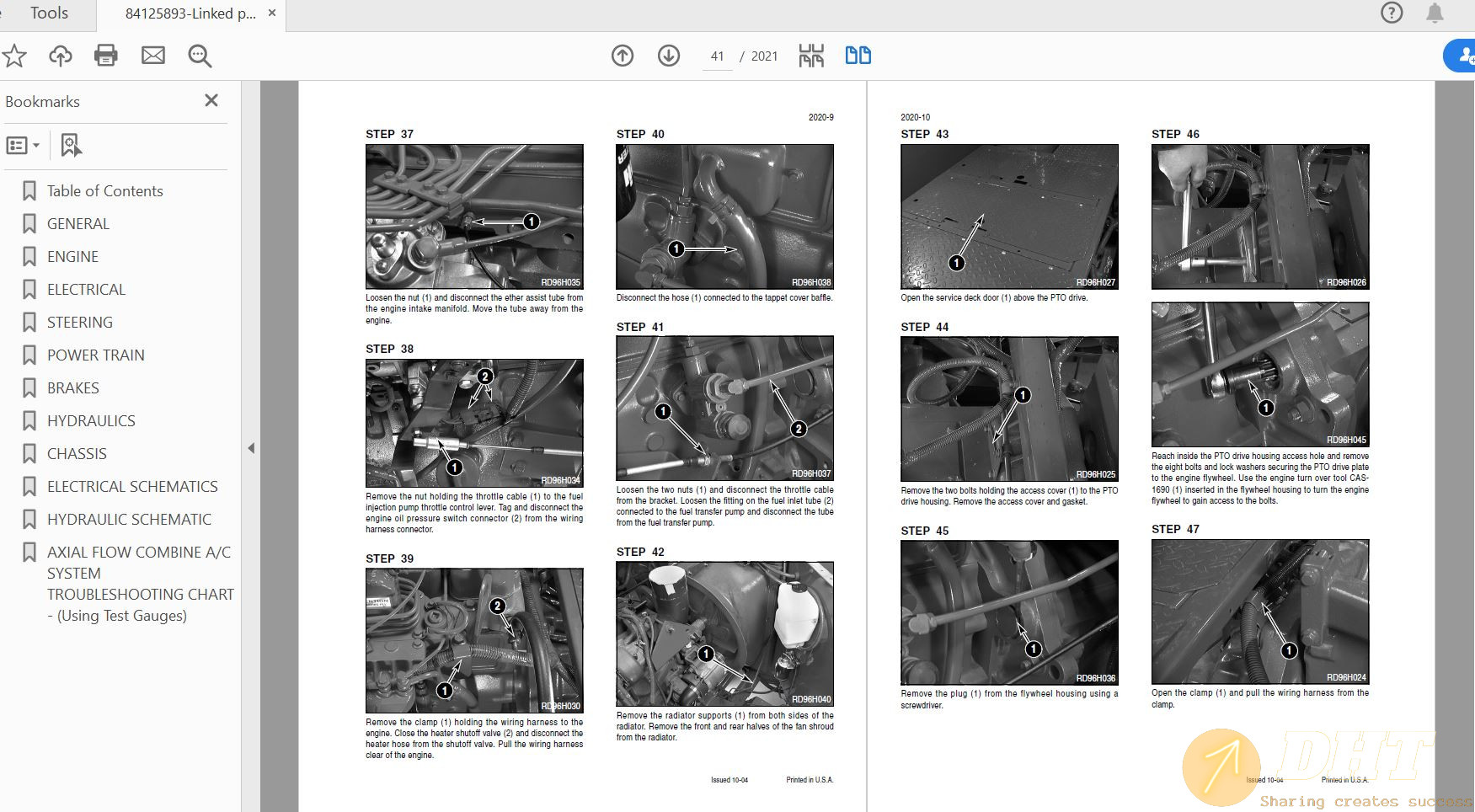Select the fit page scrolling icon

[811, 56]
